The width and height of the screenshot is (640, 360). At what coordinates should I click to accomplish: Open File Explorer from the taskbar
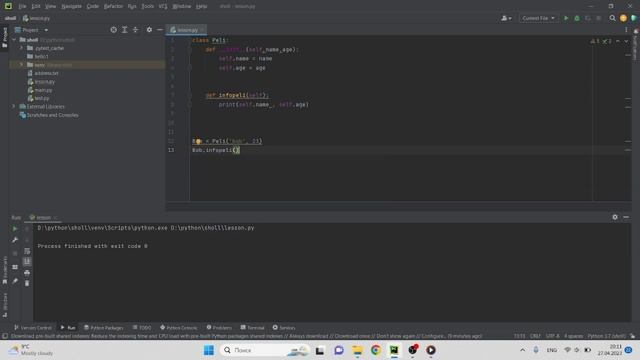click(357, 350)
